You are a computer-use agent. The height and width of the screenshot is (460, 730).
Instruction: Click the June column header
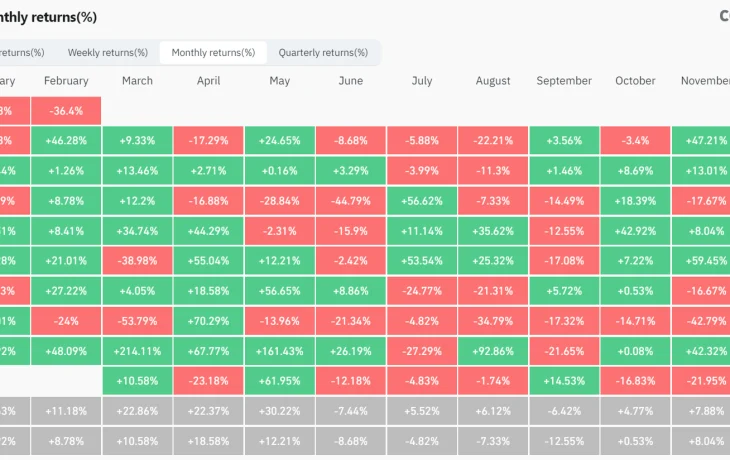[351, 81]
